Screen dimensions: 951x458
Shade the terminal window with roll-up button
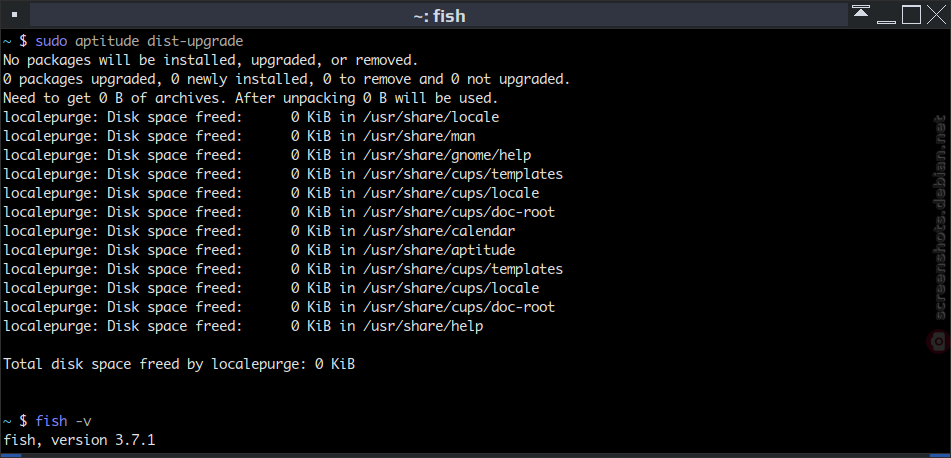pos(861,13)
